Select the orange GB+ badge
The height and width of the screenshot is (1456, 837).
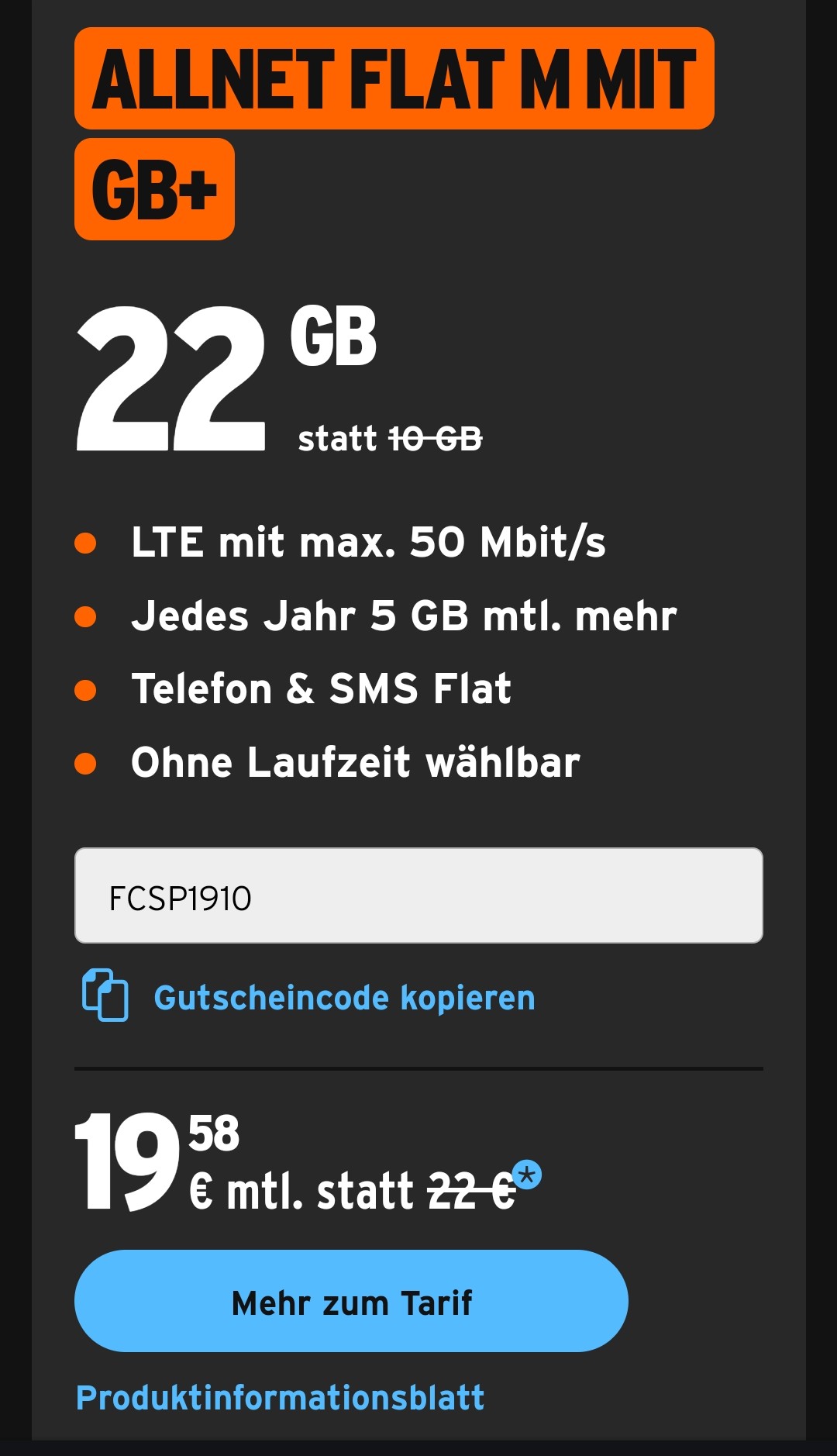[154, 190]
